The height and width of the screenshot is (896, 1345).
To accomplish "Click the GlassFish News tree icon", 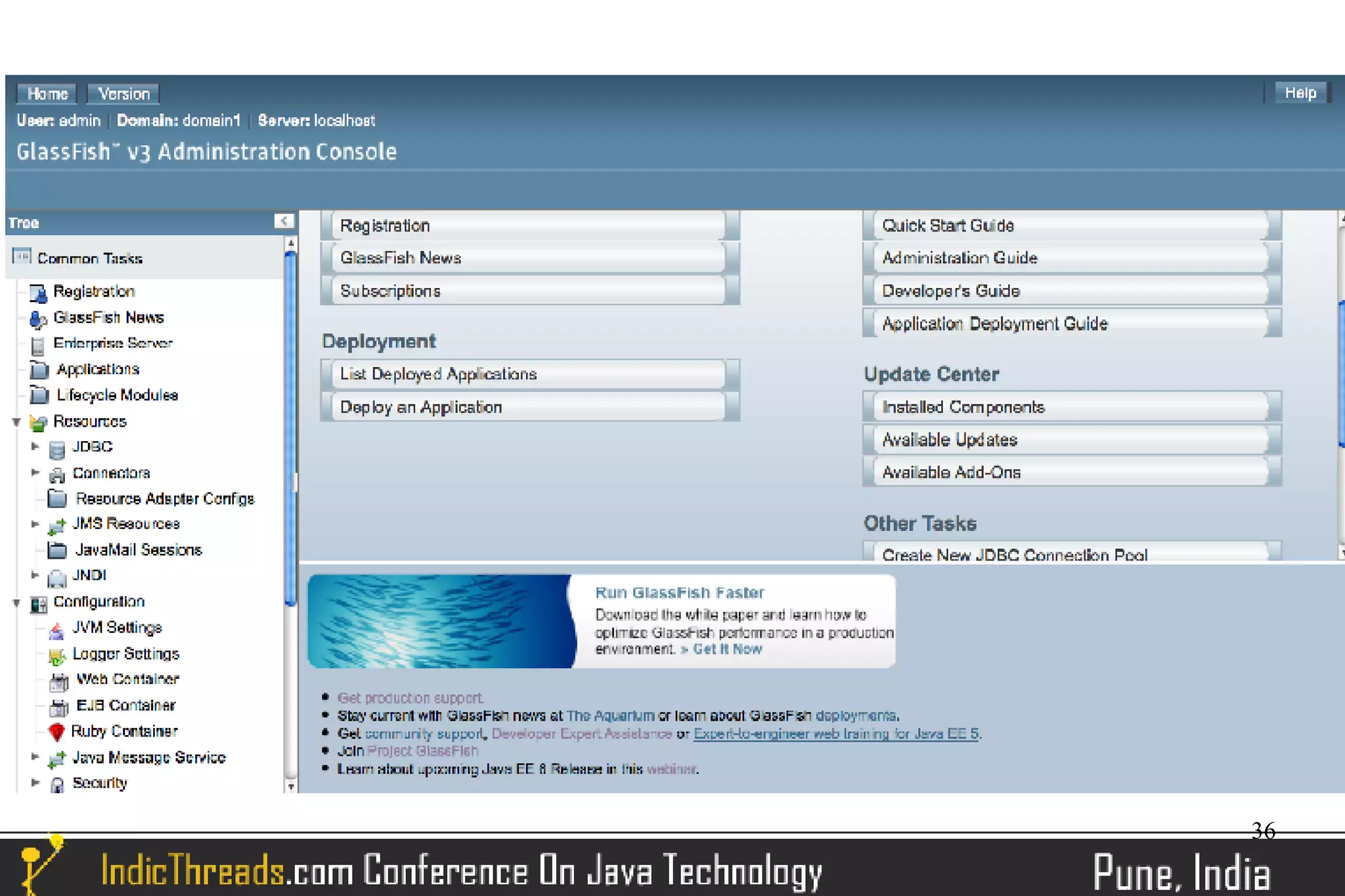I will click(x=38, y=319).
